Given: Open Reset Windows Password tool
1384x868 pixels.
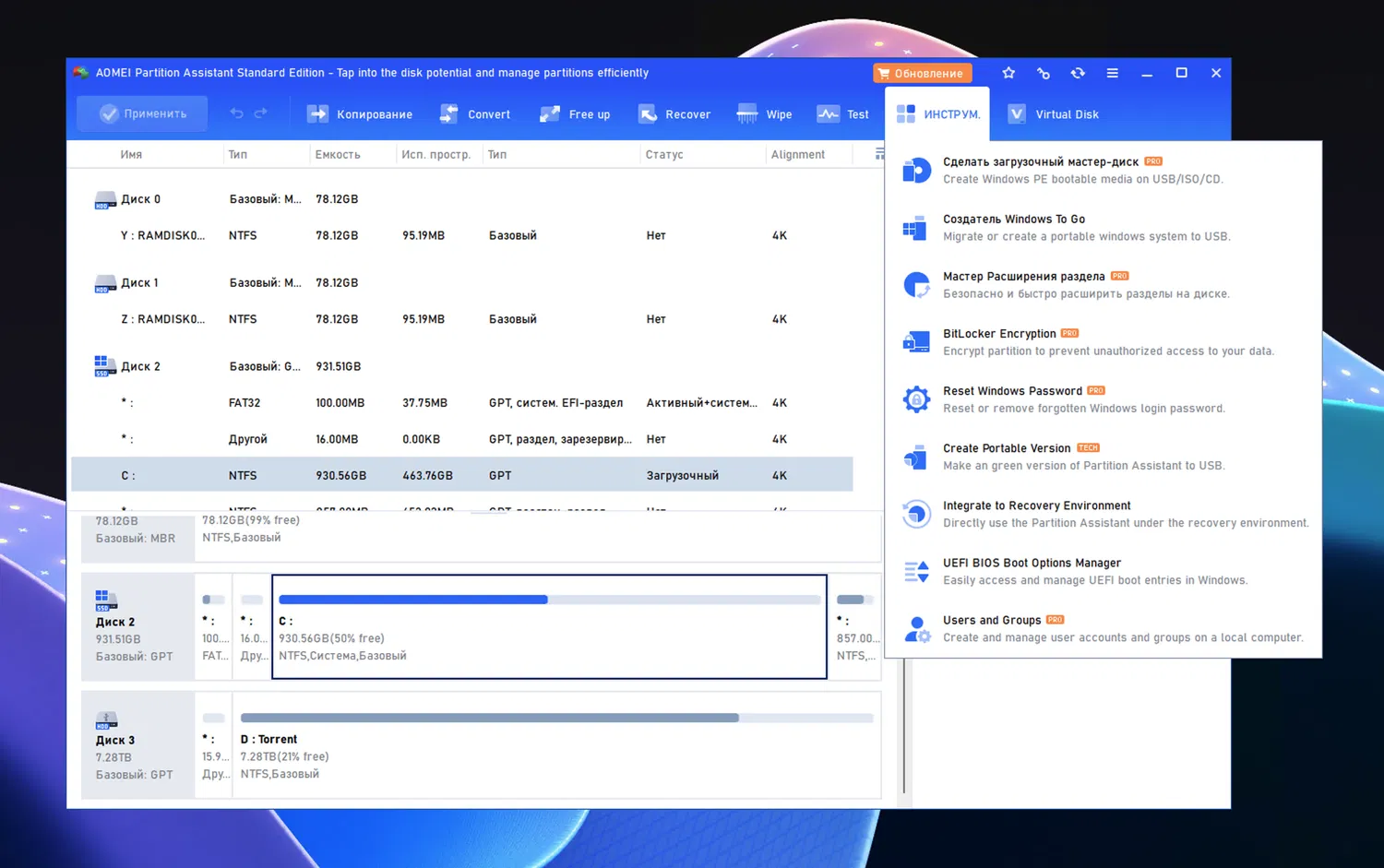Looking at the screenshot, I should [1012, 391].
